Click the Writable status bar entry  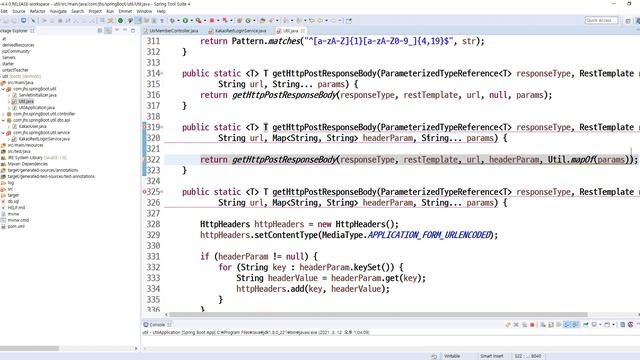pos(452,356)
